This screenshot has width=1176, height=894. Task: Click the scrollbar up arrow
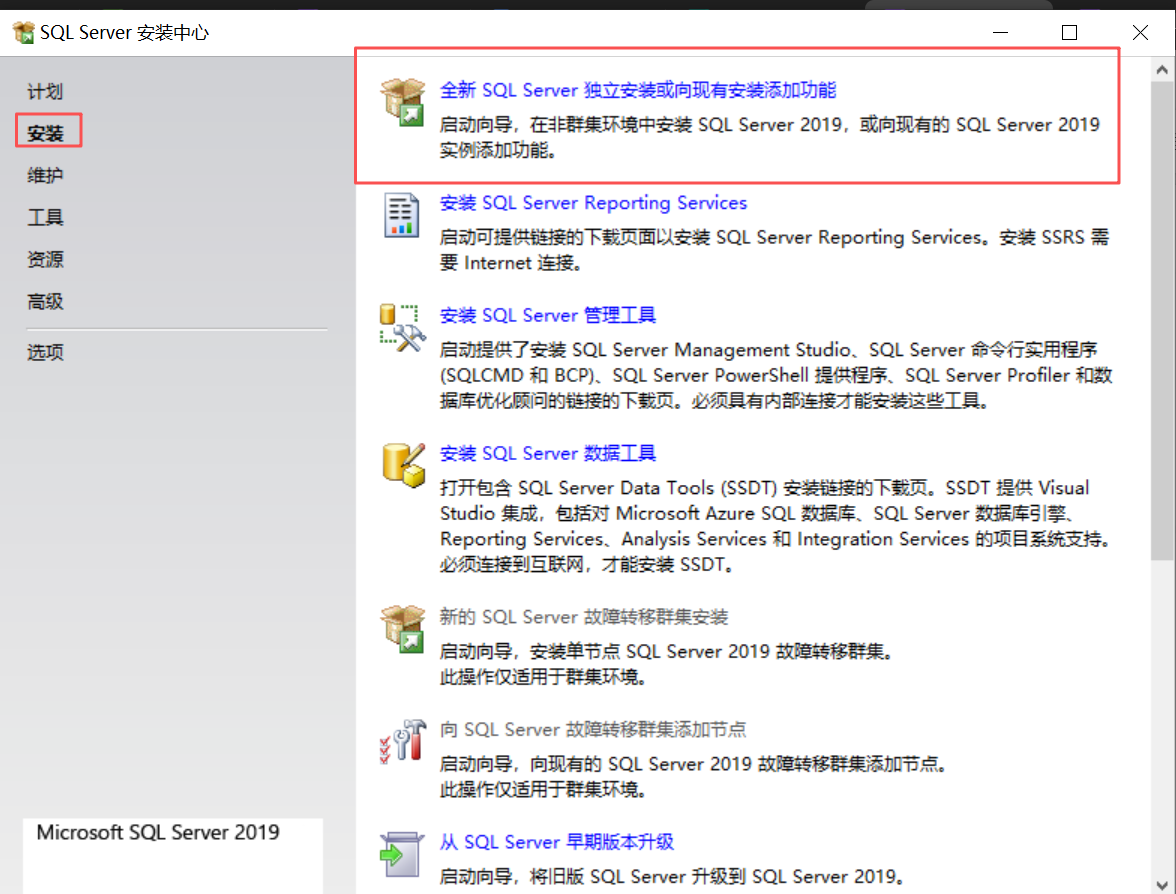1162,70
